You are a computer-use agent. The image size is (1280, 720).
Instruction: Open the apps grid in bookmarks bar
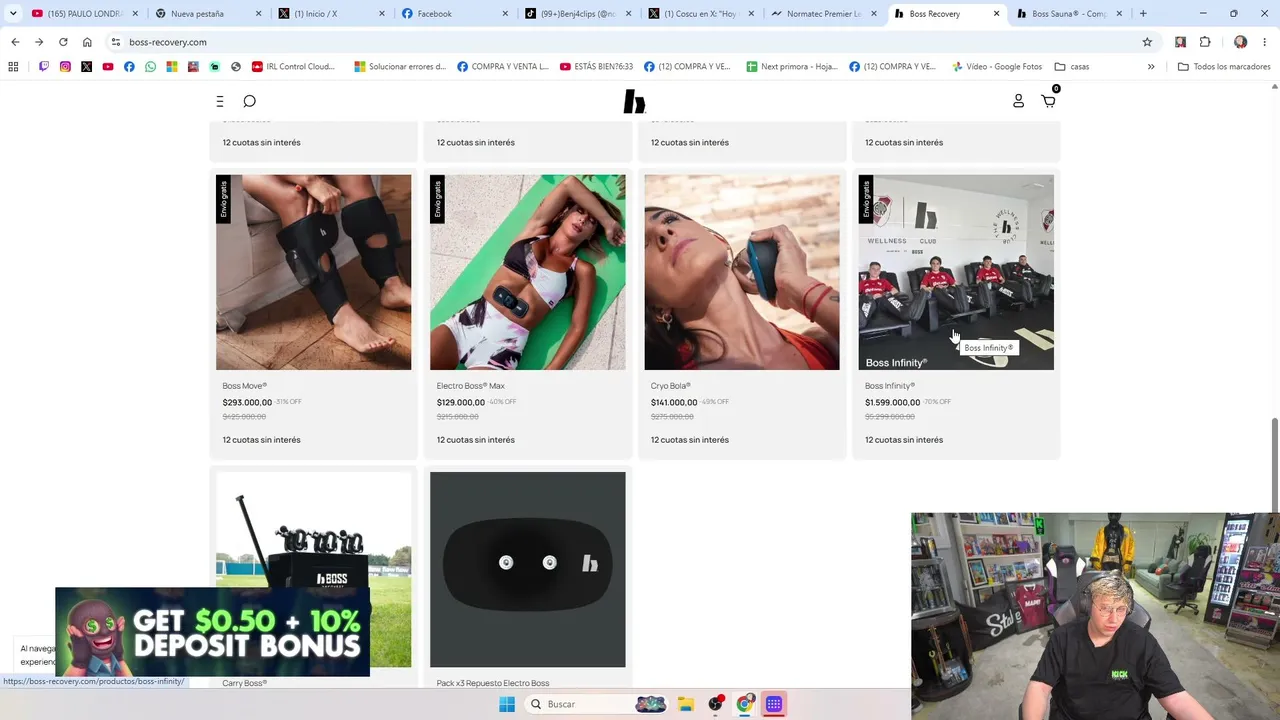pyautogui.click(x=13, y=67)
